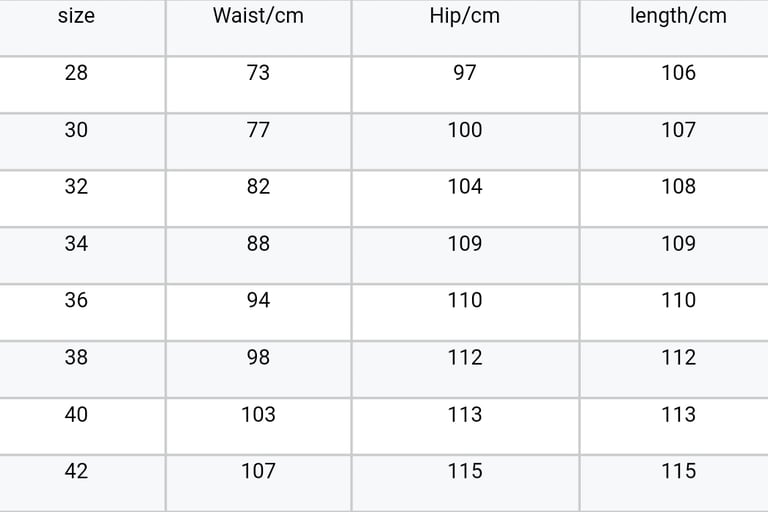Select waist value 77 for size 30

tap(258, 130)
